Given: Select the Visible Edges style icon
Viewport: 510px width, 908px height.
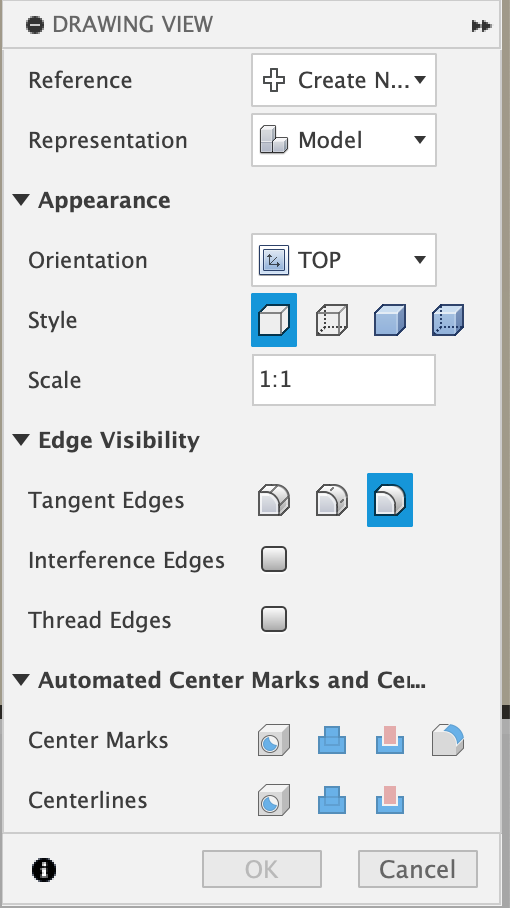Looking at the screenshot, I should (274, 320).
